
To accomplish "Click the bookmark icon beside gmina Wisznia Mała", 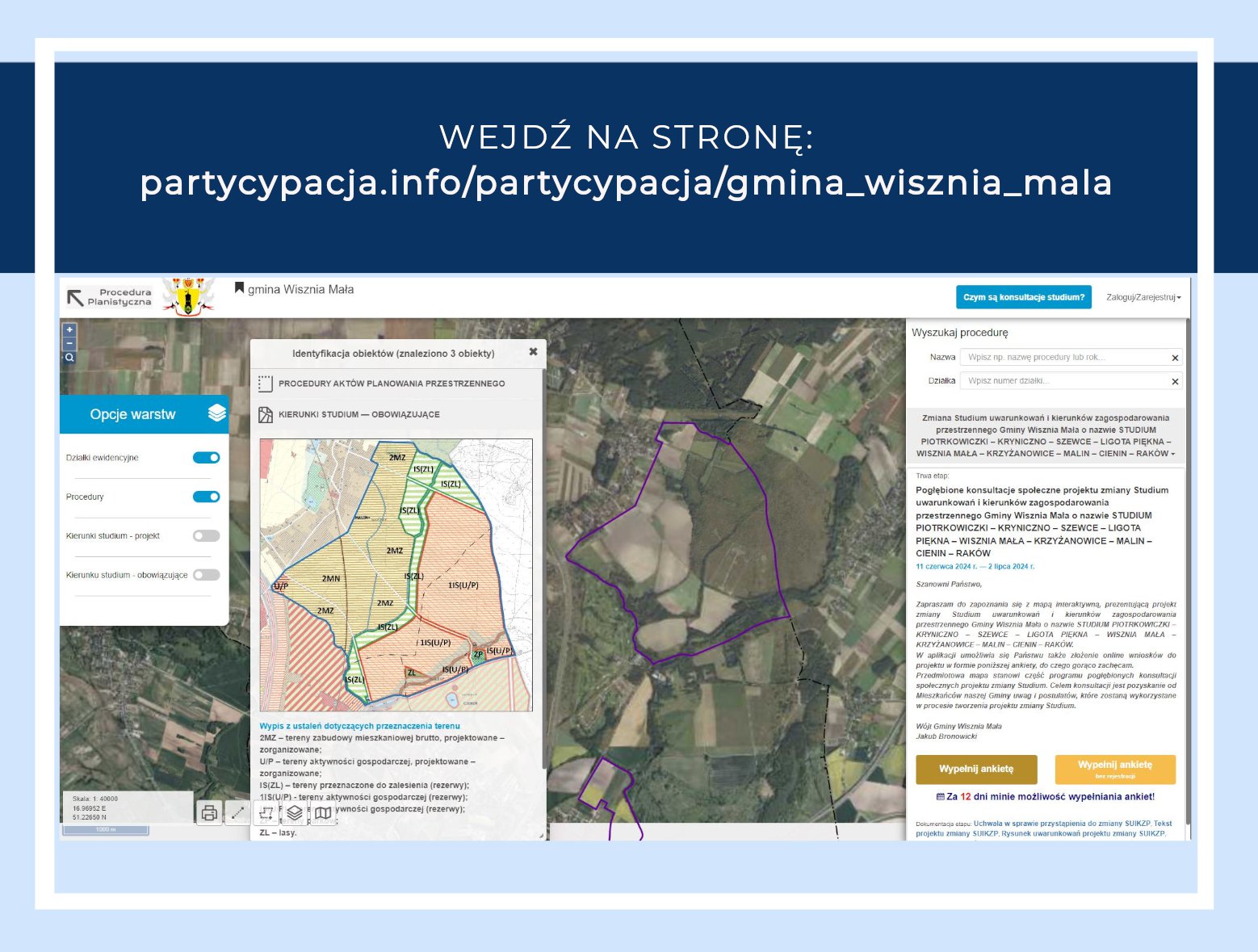I will (239, 288).
